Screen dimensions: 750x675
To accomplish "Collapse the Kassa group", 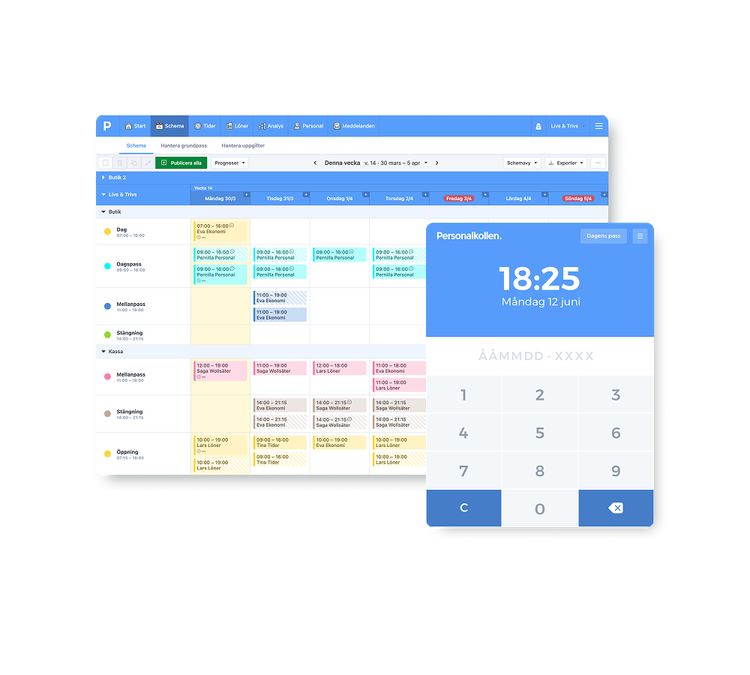I will tap(103, 352).
